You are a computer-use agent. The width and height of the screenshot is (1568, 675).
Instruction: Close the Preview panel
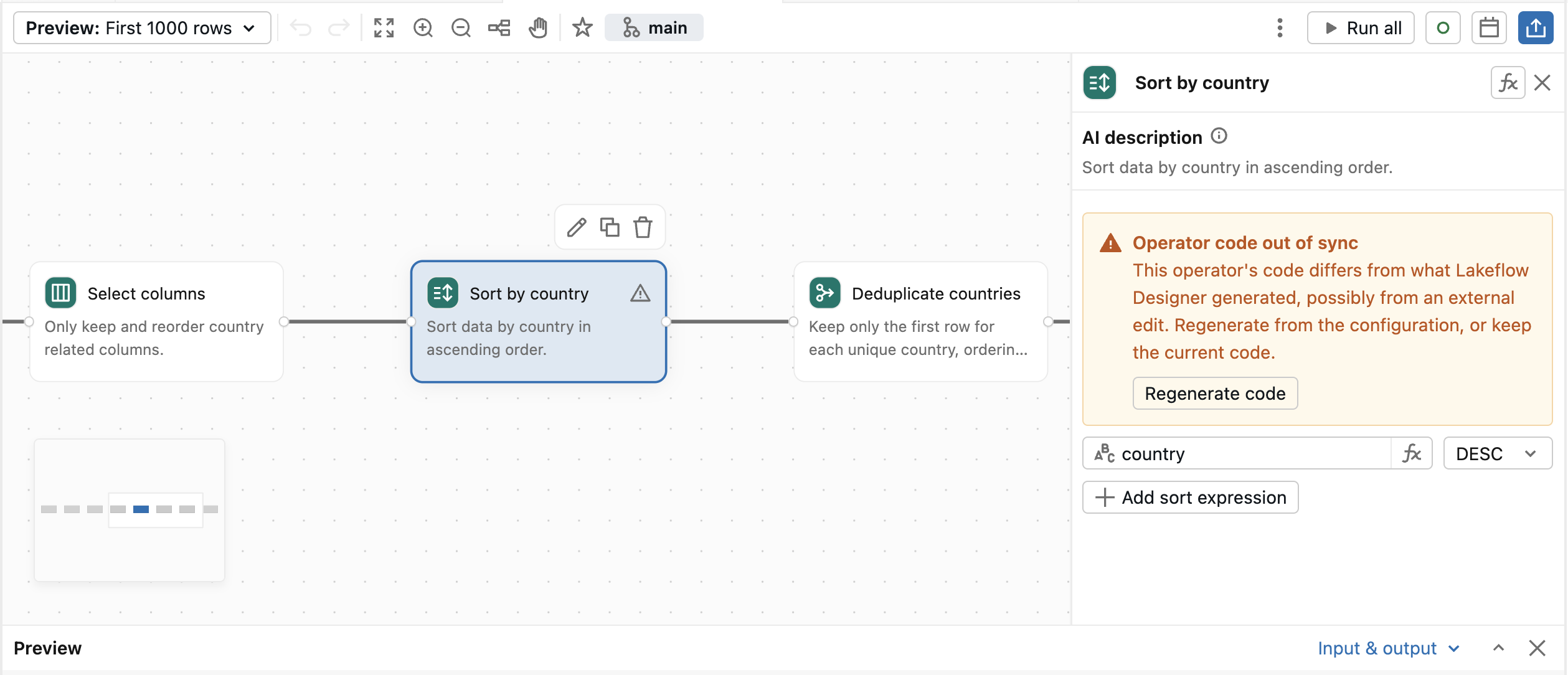click(1537, 648)
